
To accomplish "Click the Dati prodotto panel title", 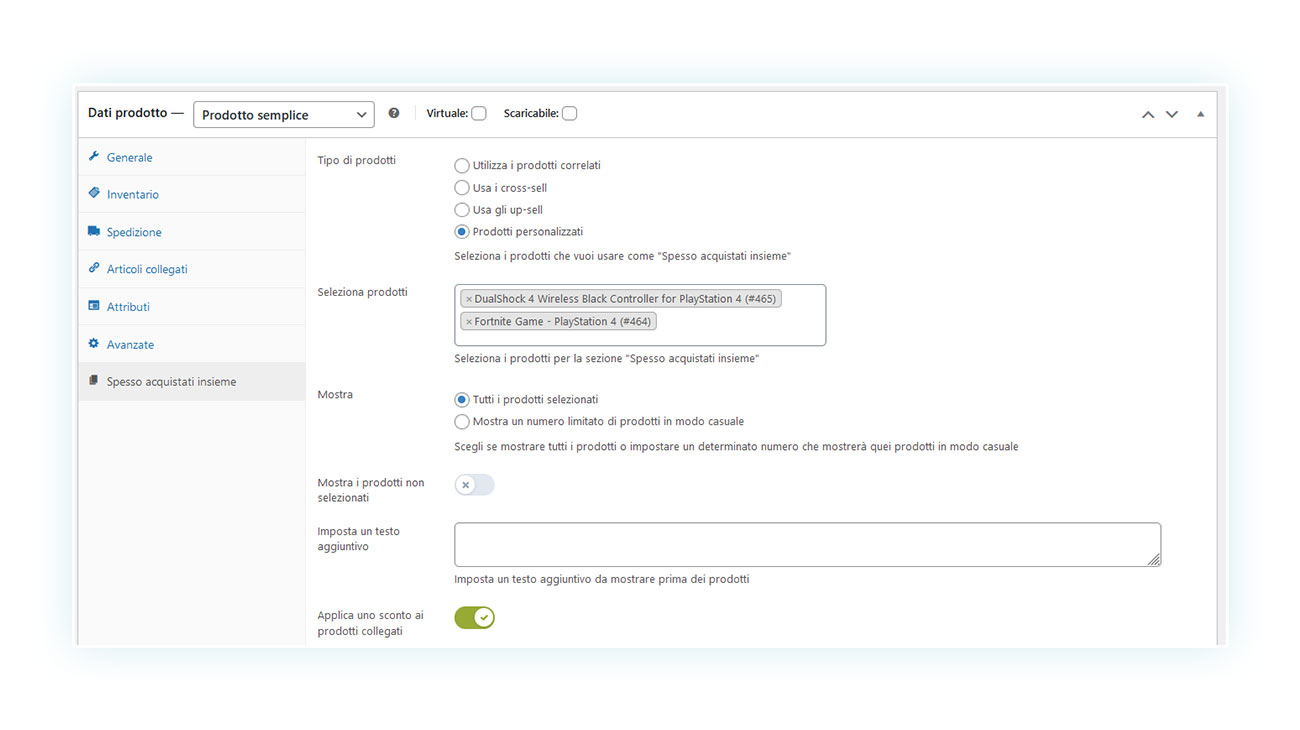I will 128,113.
